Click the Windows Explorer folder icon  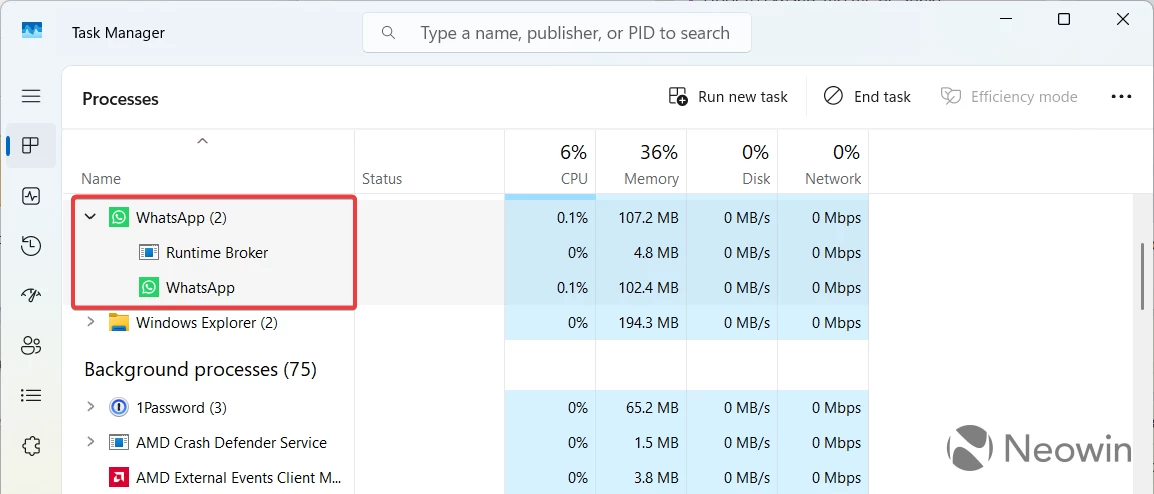[x=118, y=322]
